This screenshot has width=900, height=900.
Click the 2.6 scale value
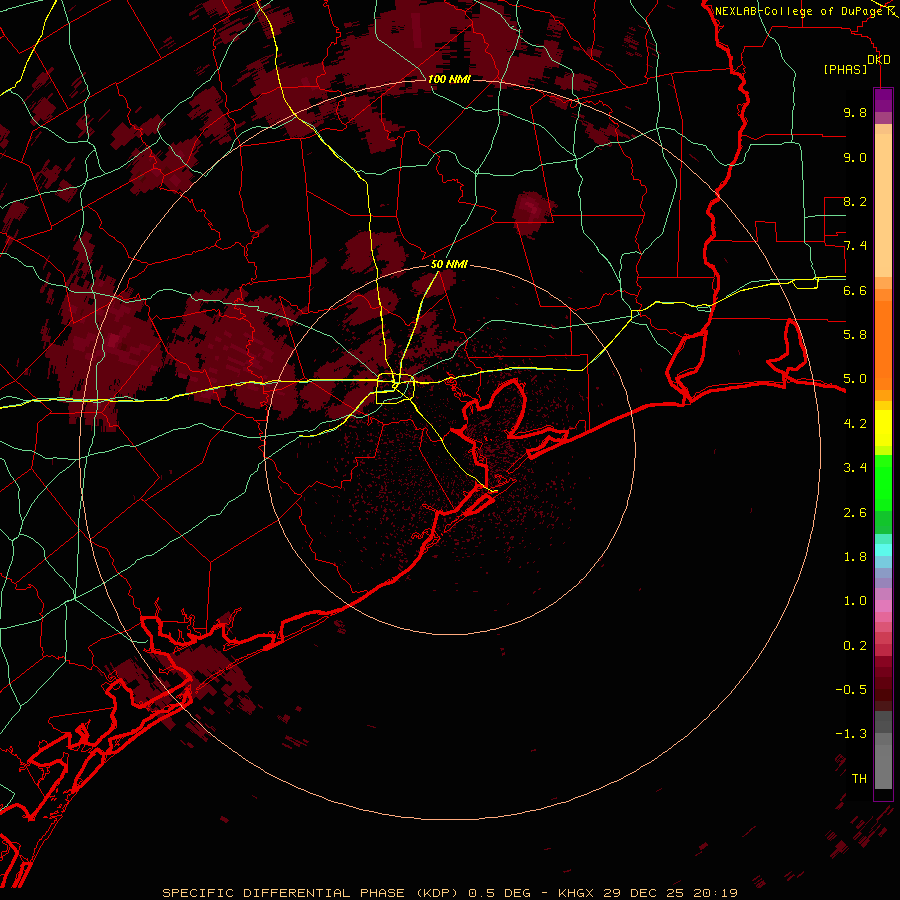pos(855,513)
